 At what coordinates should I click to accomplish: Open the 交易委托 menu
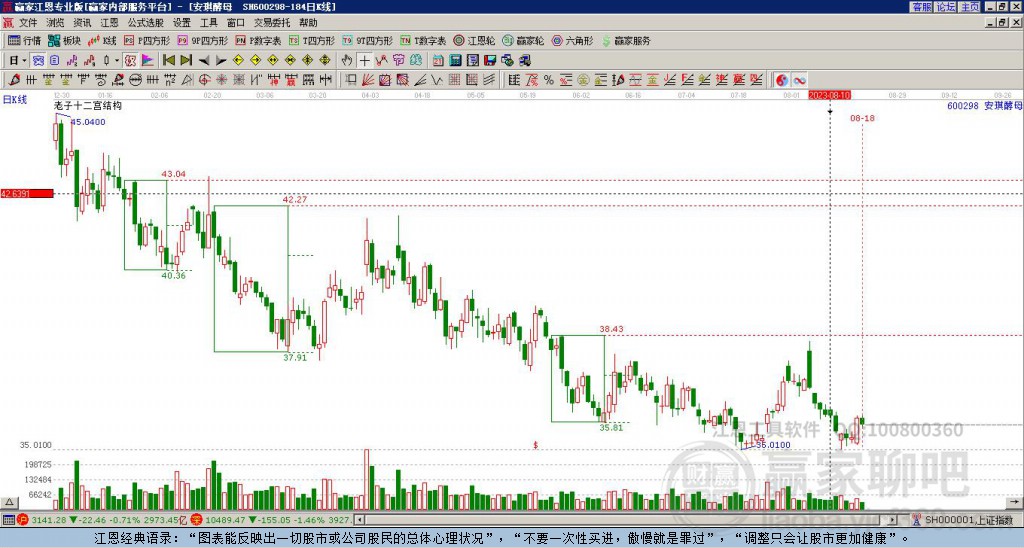tap(272, 23)
